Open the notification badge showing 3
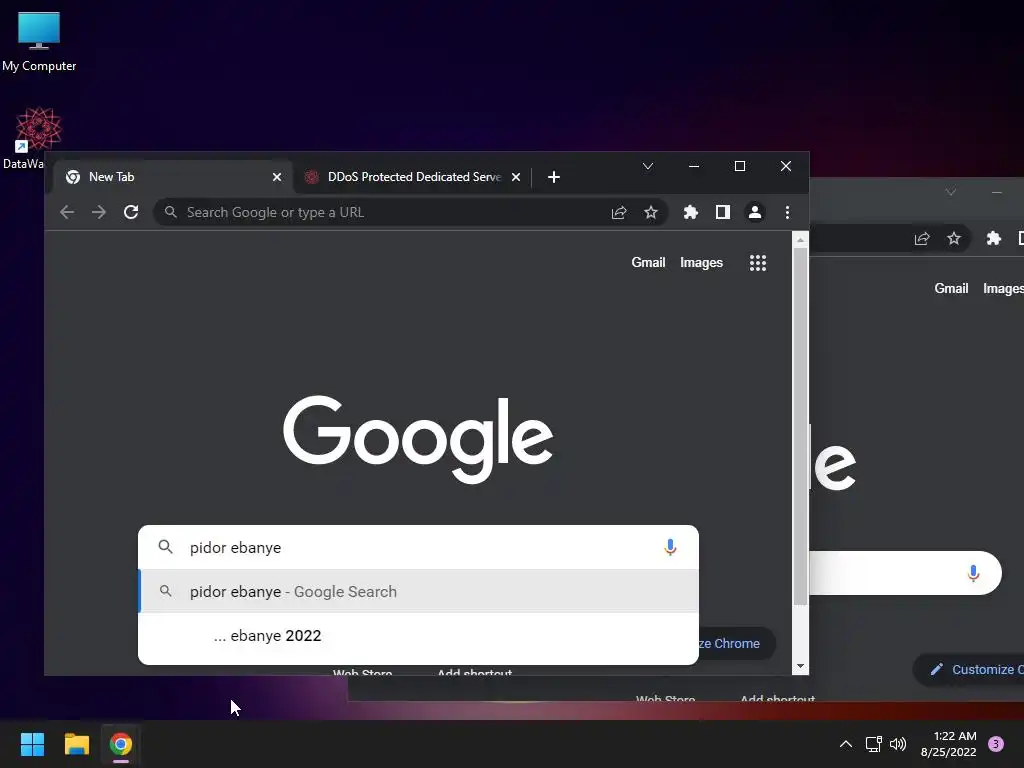The height and width of the screenshot is (768, 1024). click(996, 744)
